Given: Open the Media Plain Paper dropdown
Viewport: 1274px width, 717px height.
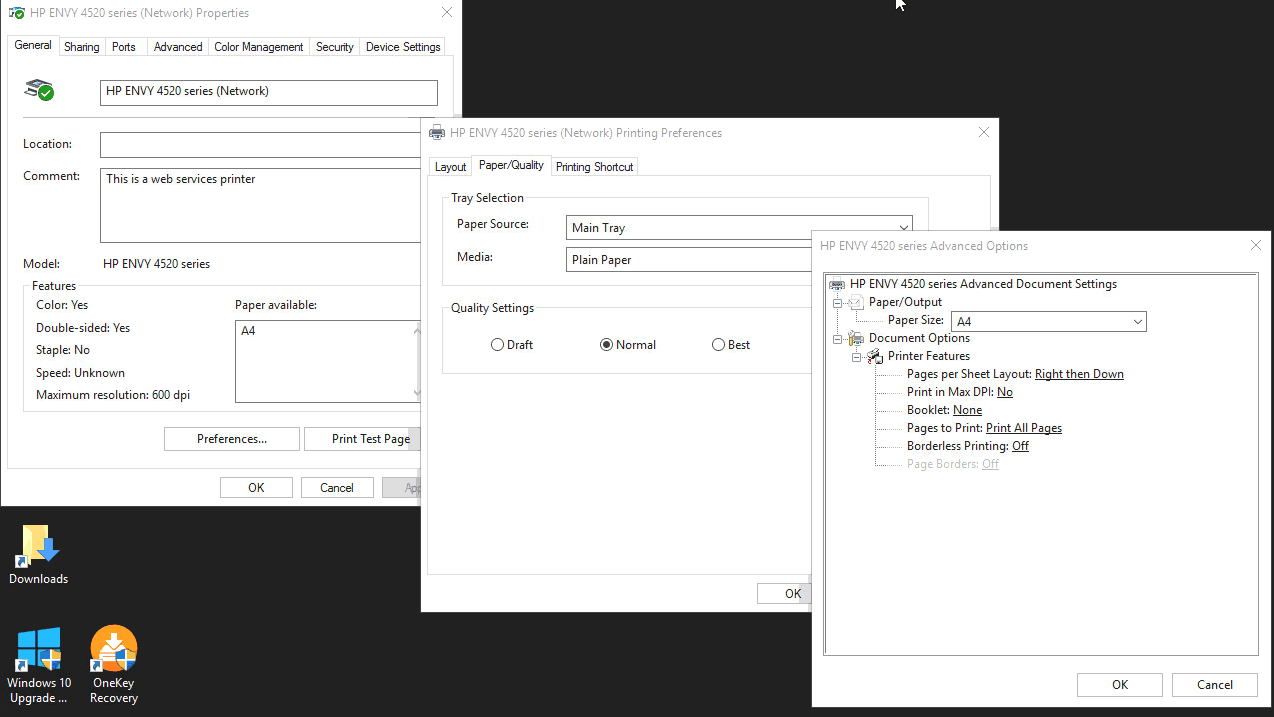Looking at the screenshot, I should [689, 260].
